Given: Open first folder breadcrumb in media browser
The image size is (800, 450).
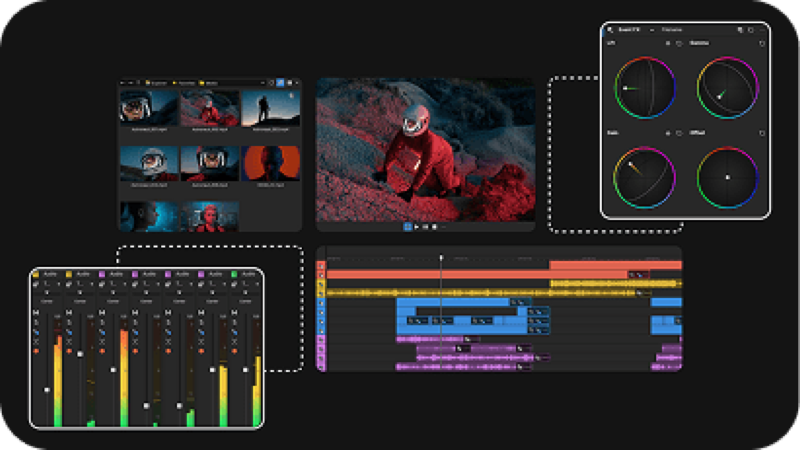Looking at the screenshot, I should click(x=156, y=83).
